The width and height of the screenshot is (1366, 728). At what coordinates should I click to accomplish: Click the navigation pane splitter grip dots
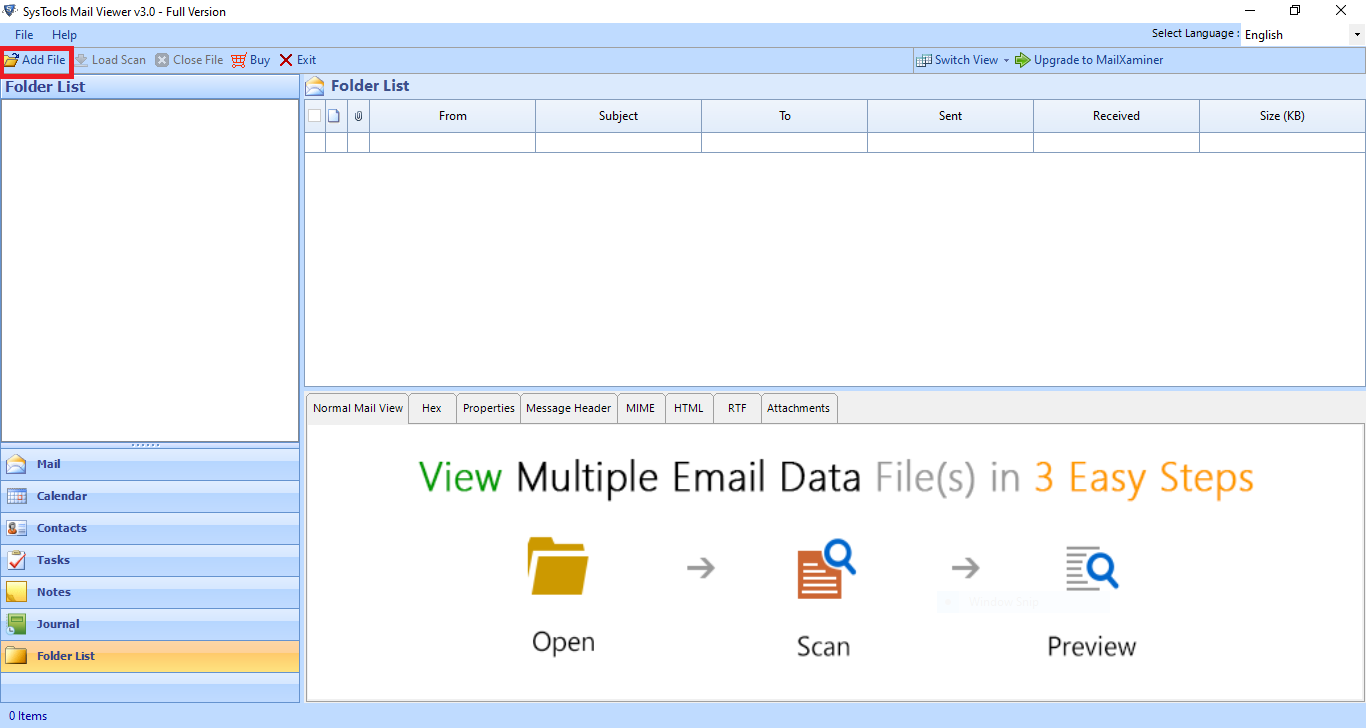tap(146, 445)
